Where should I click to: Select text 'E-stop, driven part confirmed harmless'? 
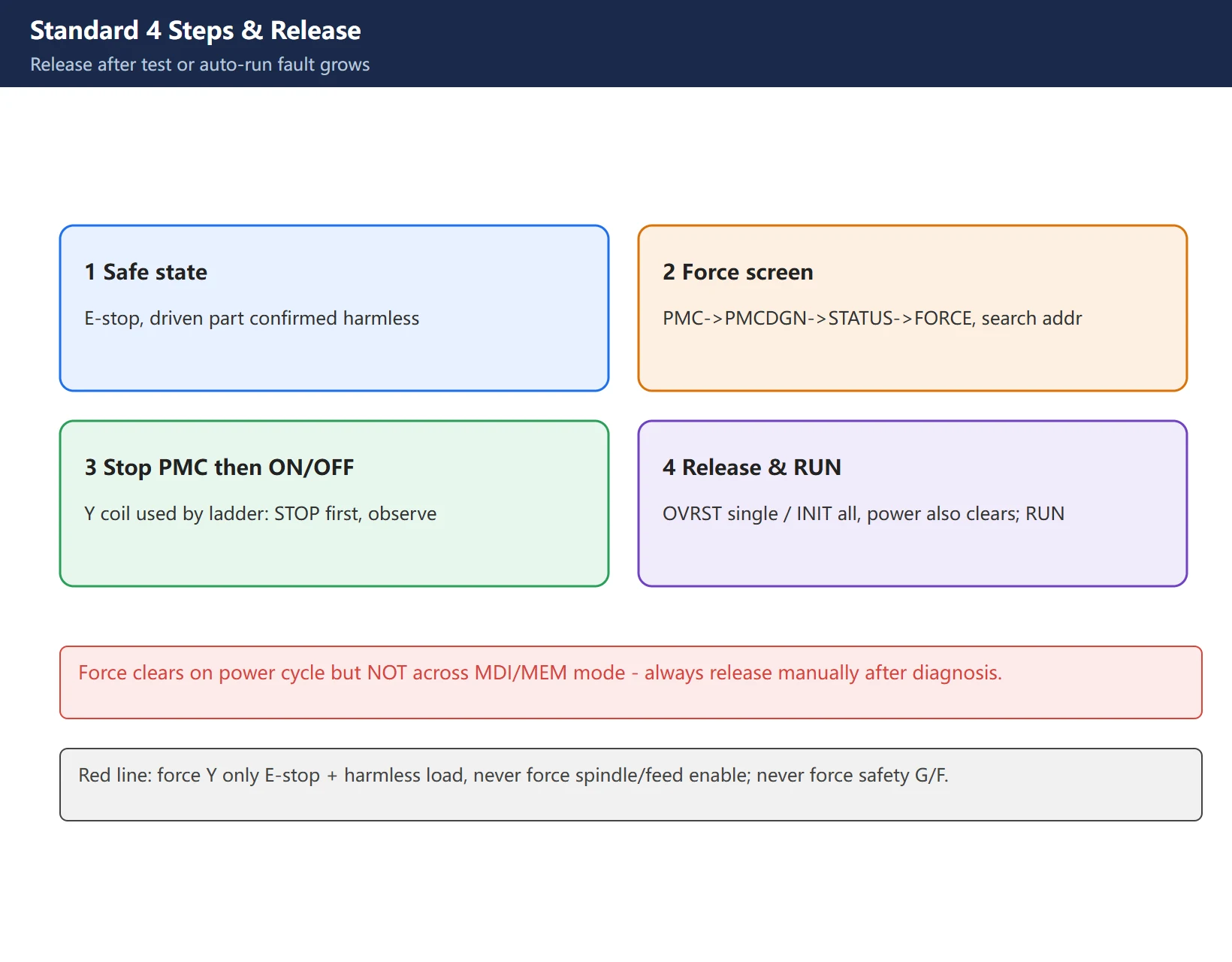(252, 318)
